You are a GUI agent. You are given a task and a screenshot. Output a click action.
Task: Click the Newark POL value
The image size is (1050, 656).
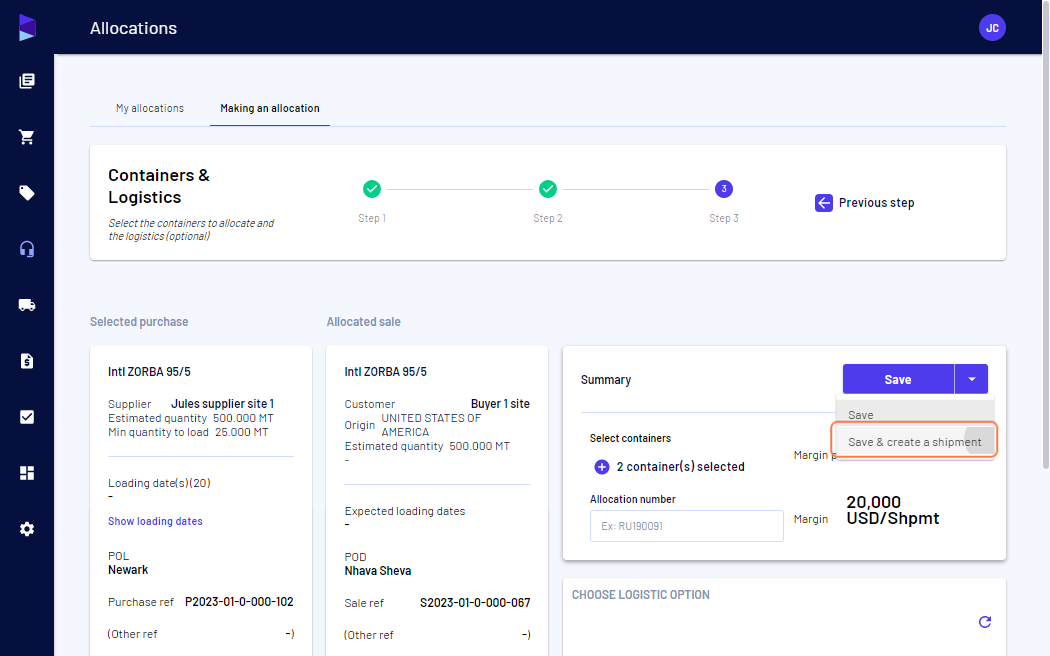128,570
